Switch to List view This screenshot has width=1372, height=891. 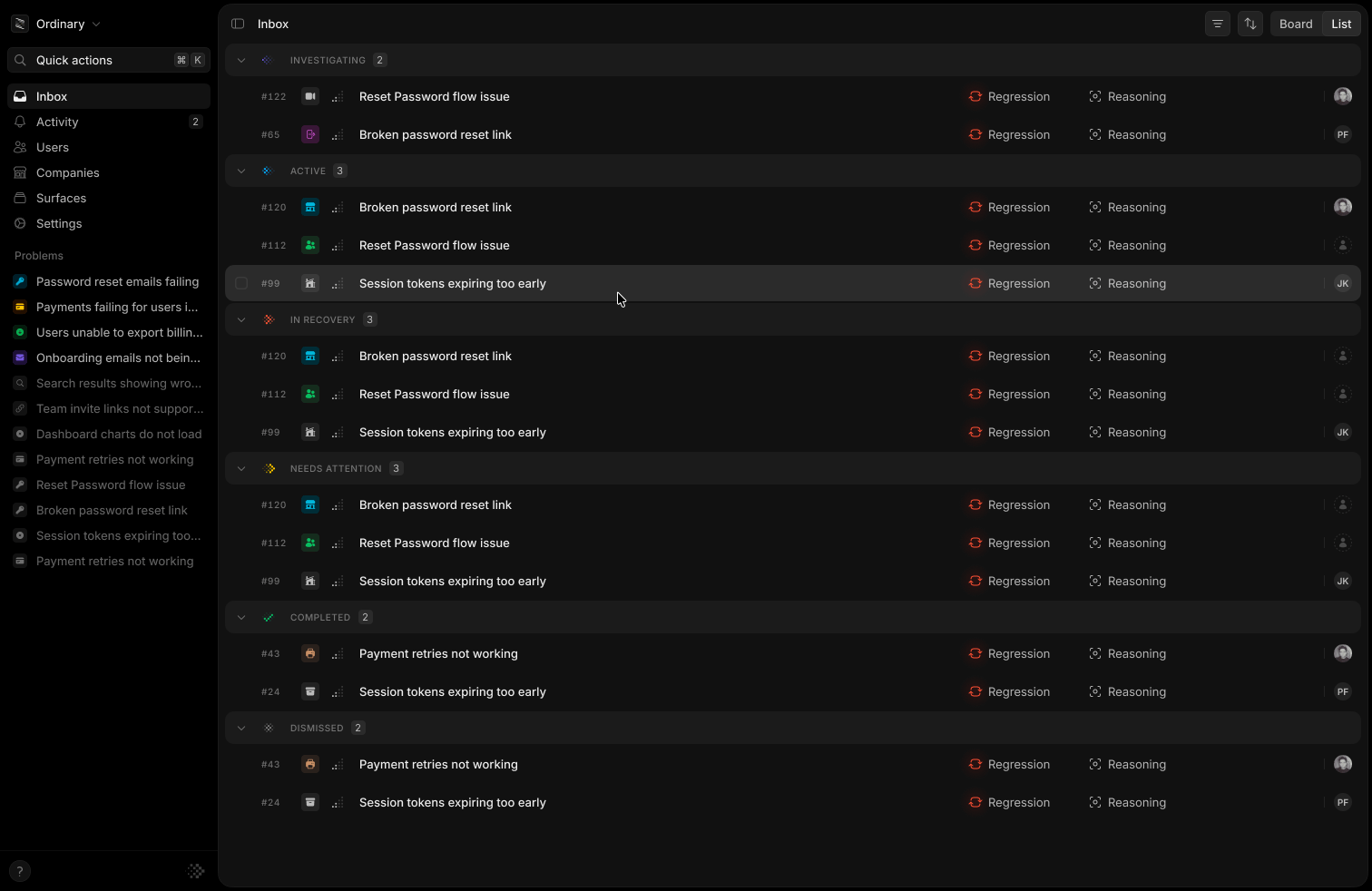point(1341,24)
